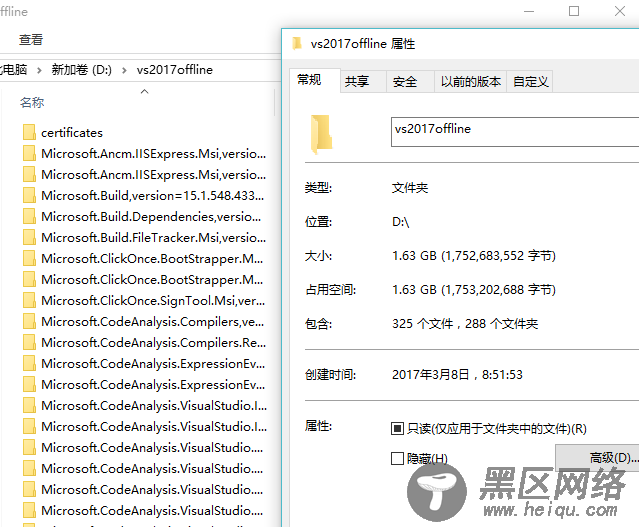
Task: Select the certificates folder name
Action: [72, 132]
